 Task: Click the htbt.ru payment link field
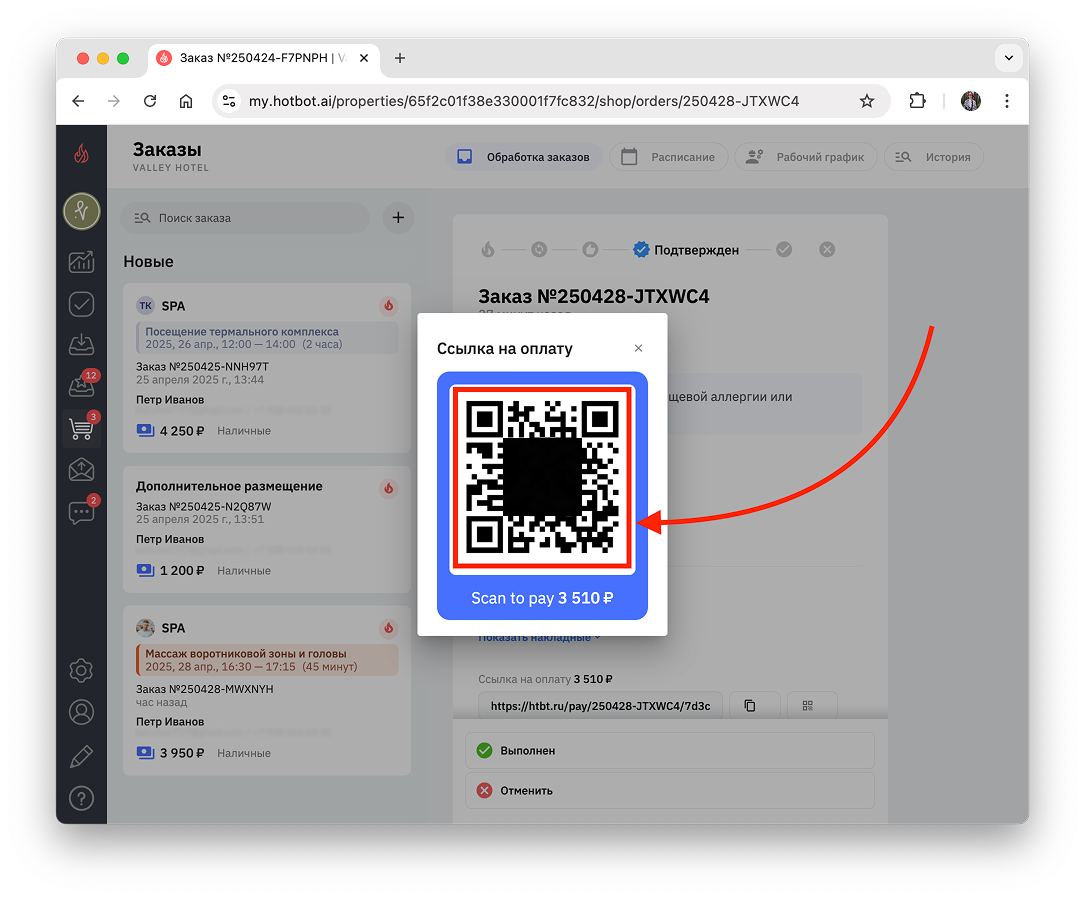(600, 706)
